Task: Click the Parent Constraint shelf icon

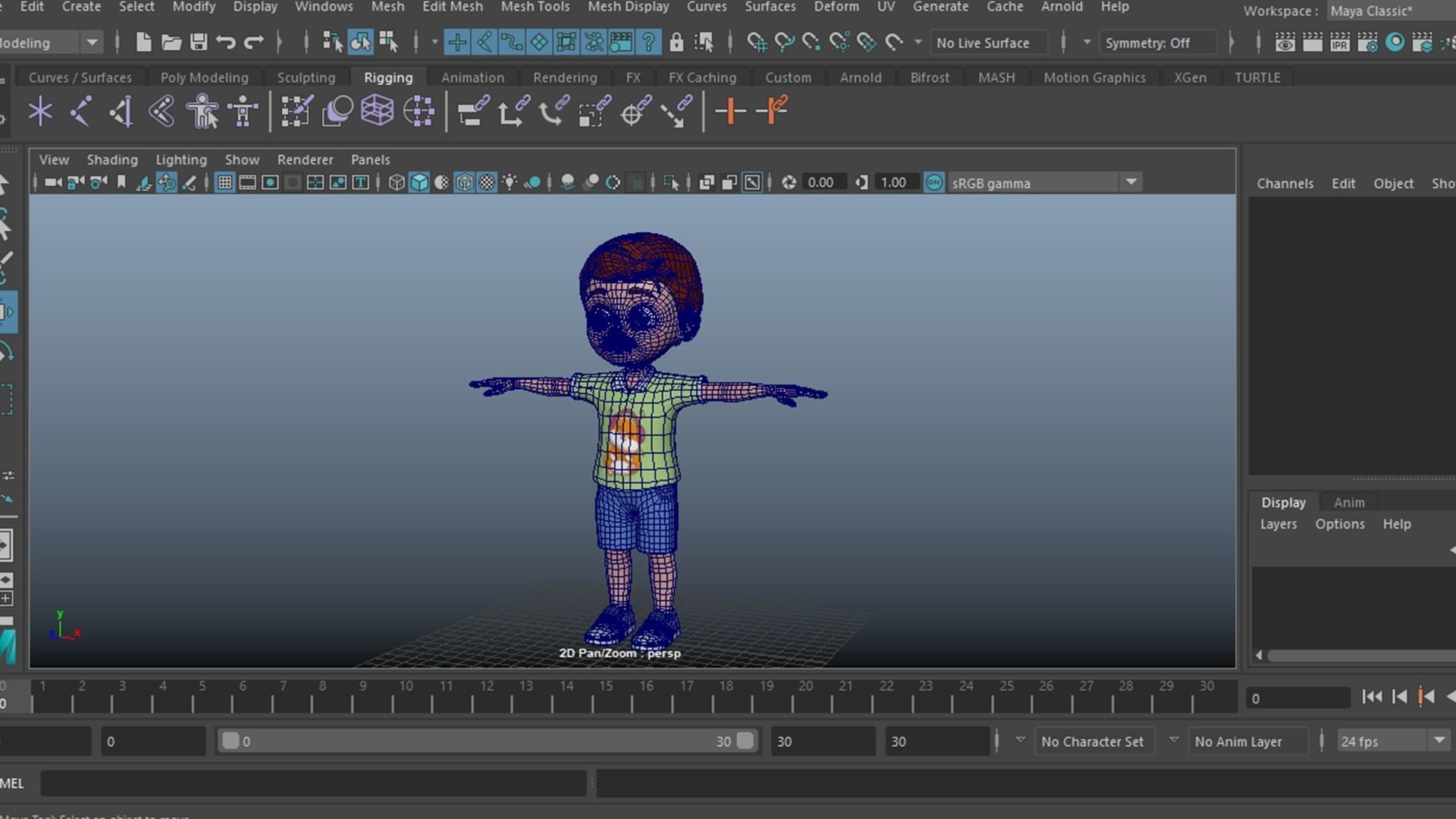Action: [473, 111]
